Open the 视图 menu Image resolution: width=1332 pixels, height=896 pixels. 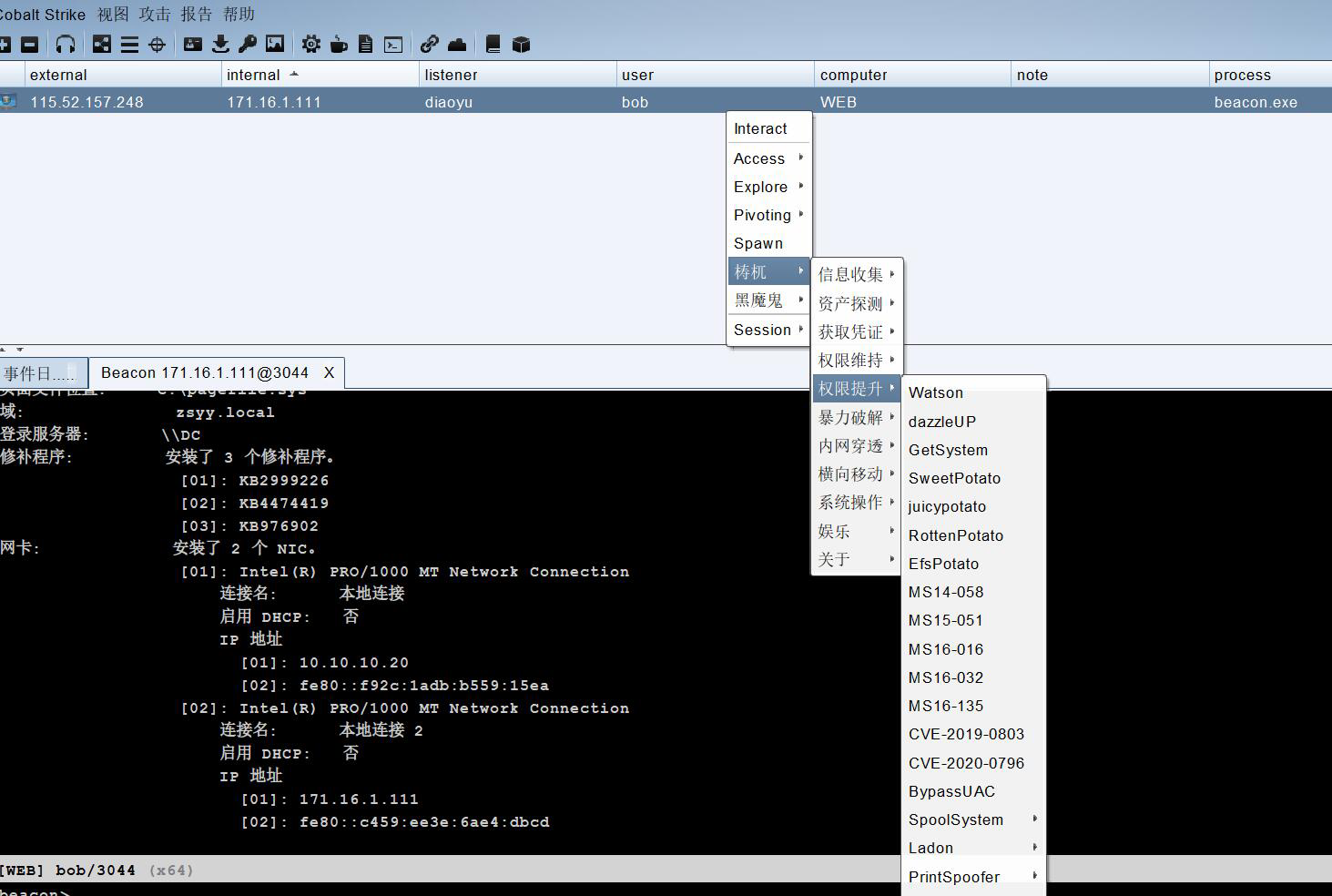click(113, 15)
